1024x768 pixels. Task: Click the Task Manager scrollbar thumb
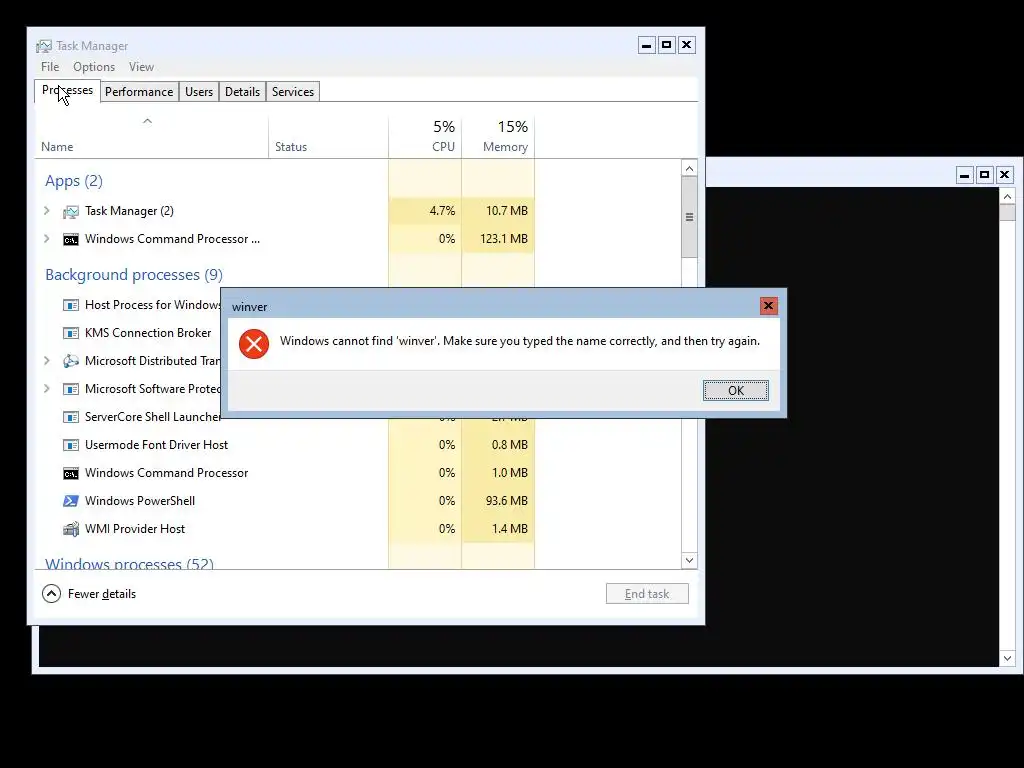pyautogui.click(x=689, y=217)
